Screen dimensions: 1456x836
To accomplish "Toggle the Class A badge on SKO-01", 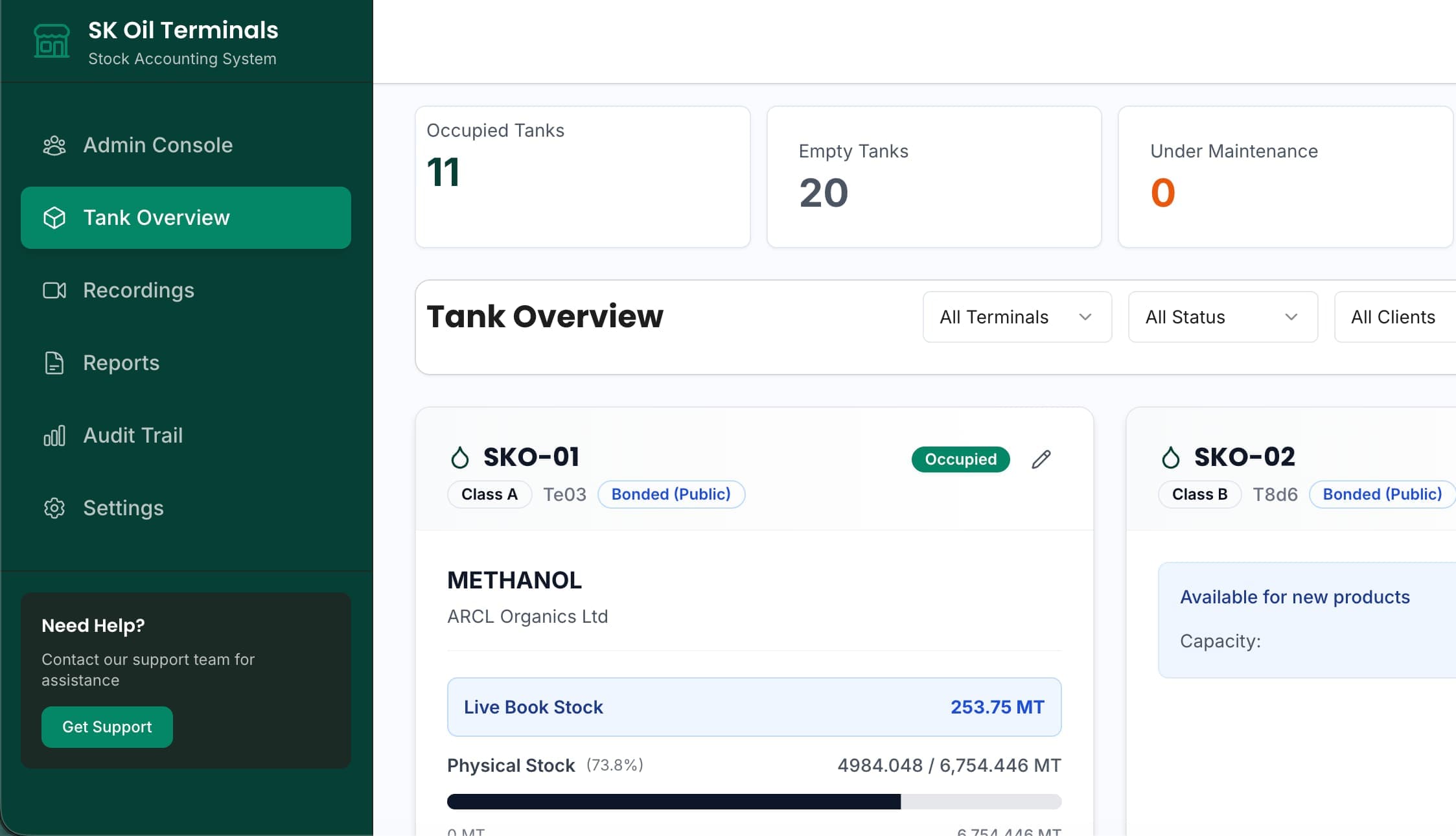I will [x=489, y=494].
